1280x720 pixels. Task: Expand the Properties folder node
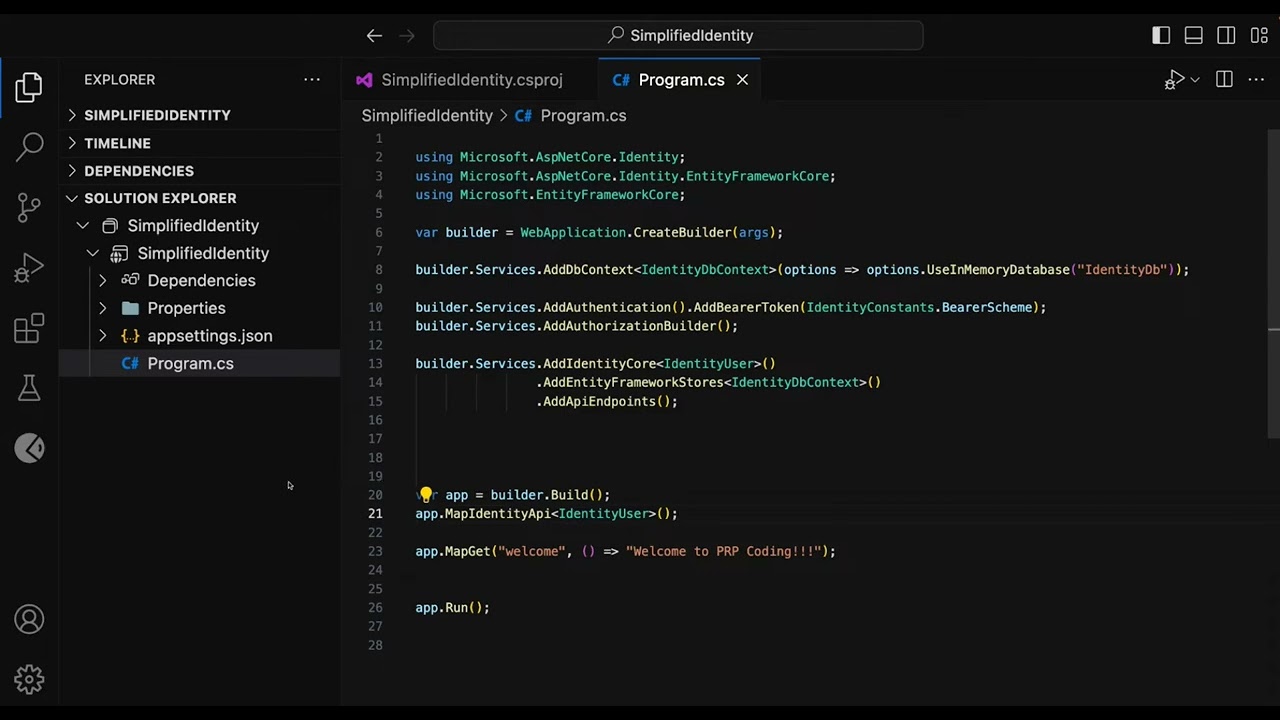coord(102,308)
